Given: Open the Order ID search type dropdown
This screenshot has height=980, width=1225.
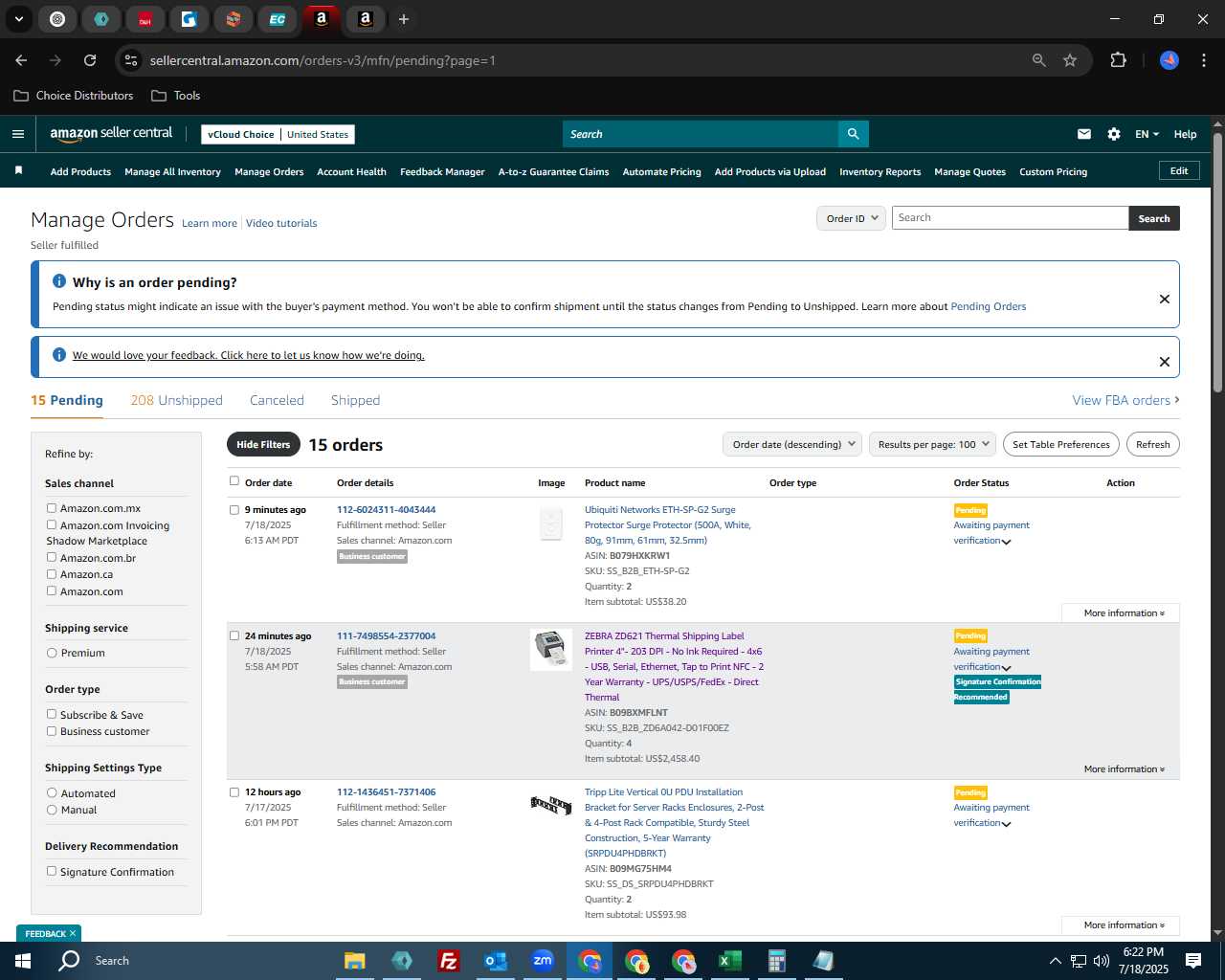Looking at the screenshot, I should (852, 218).
